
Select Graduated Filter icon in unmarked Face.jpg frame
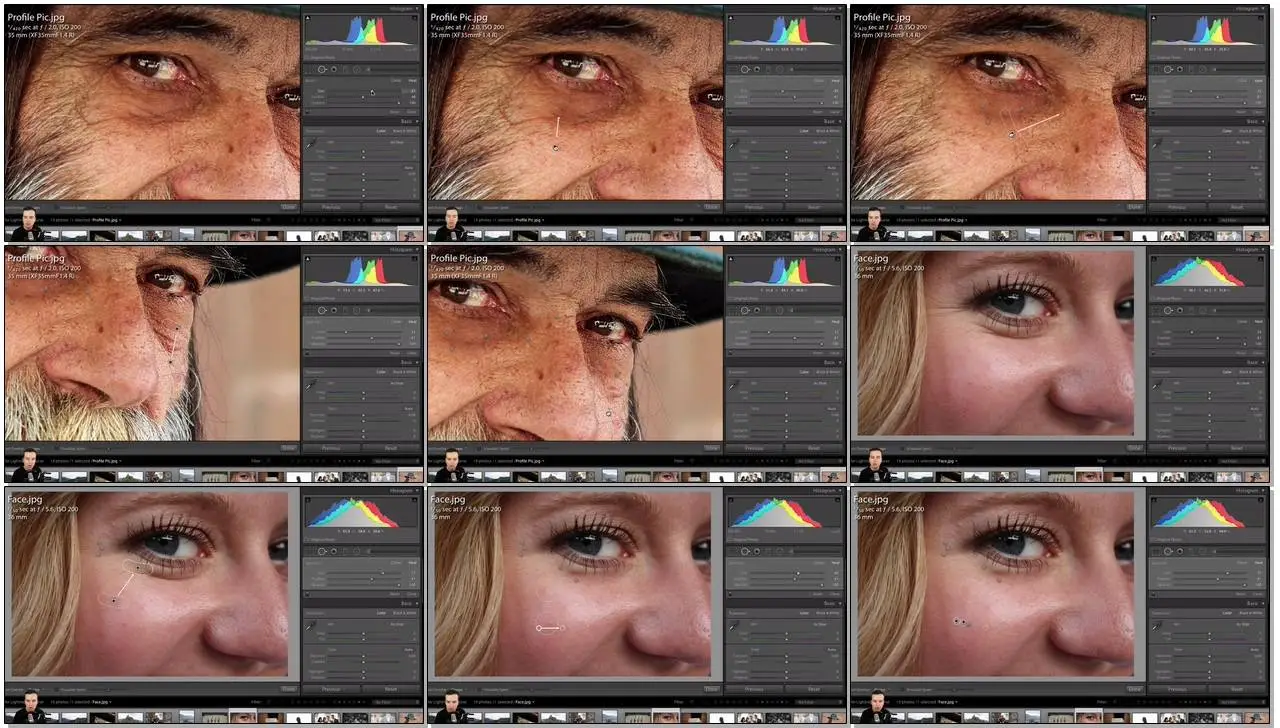(1191, 311)
